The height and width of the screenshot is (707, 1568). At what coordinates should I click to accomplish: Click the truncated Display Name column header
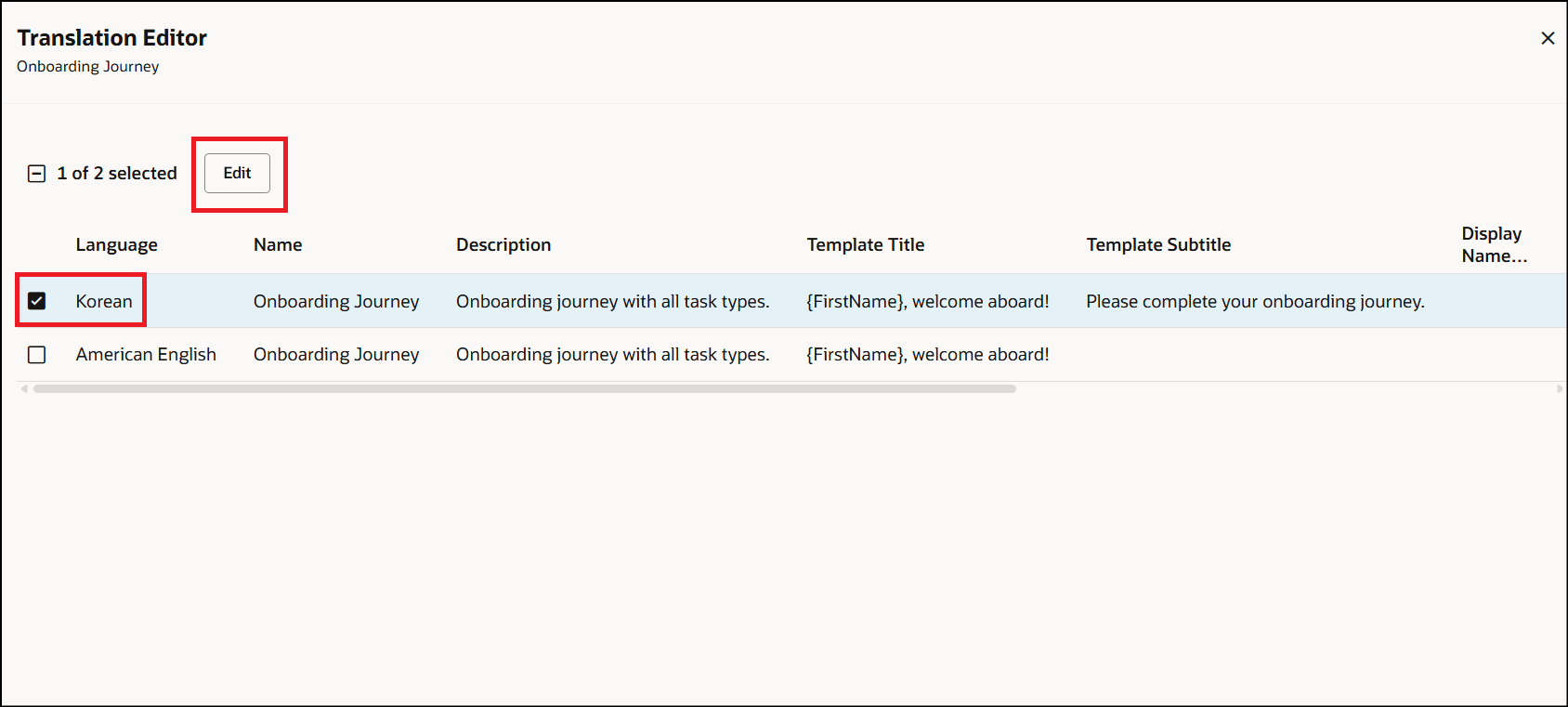tap(1493, 244)
